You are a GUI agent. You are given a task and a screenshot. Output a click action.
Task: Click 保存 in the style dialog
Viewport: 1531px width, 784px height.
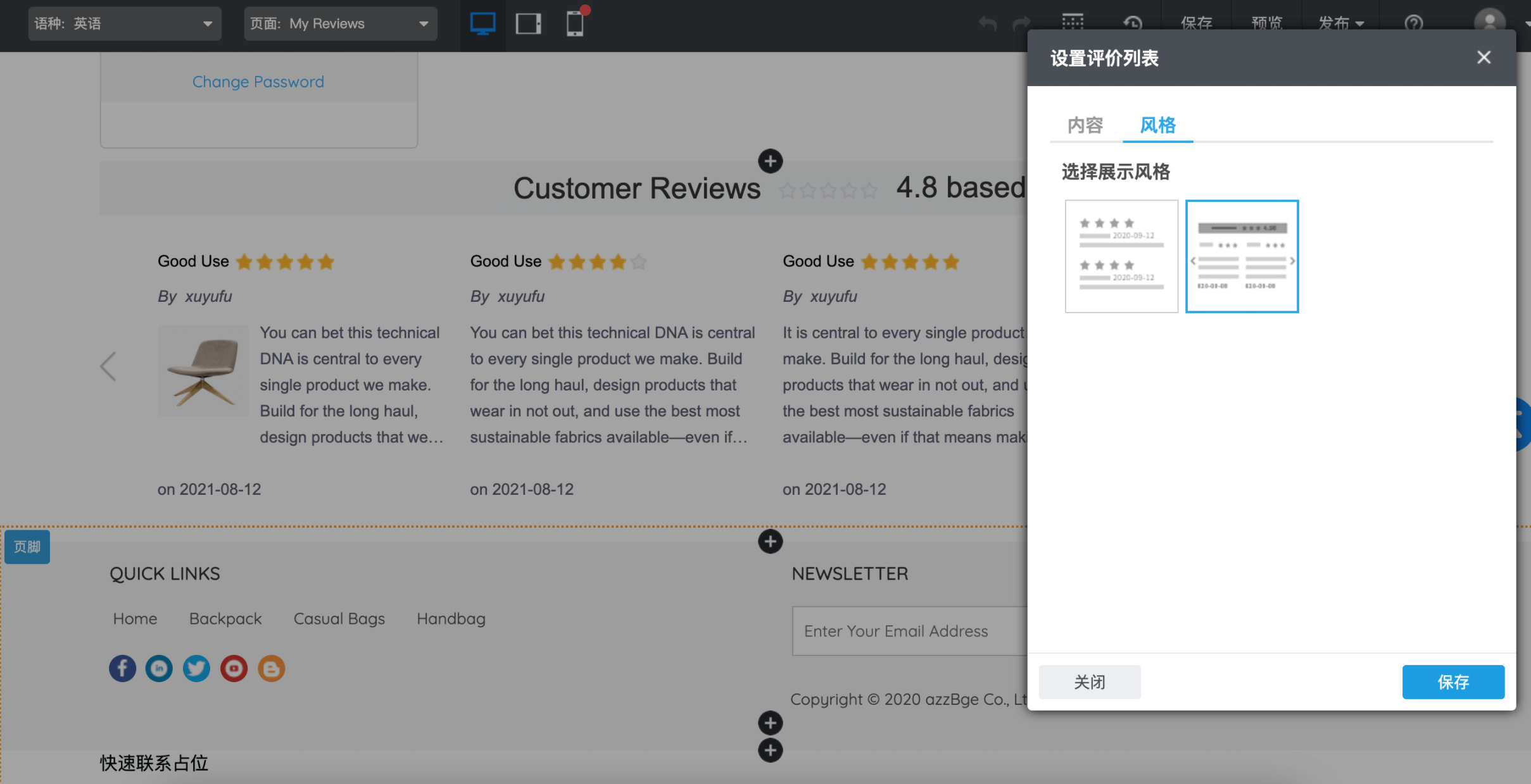pyautogui.click(x=1452, y=681)
